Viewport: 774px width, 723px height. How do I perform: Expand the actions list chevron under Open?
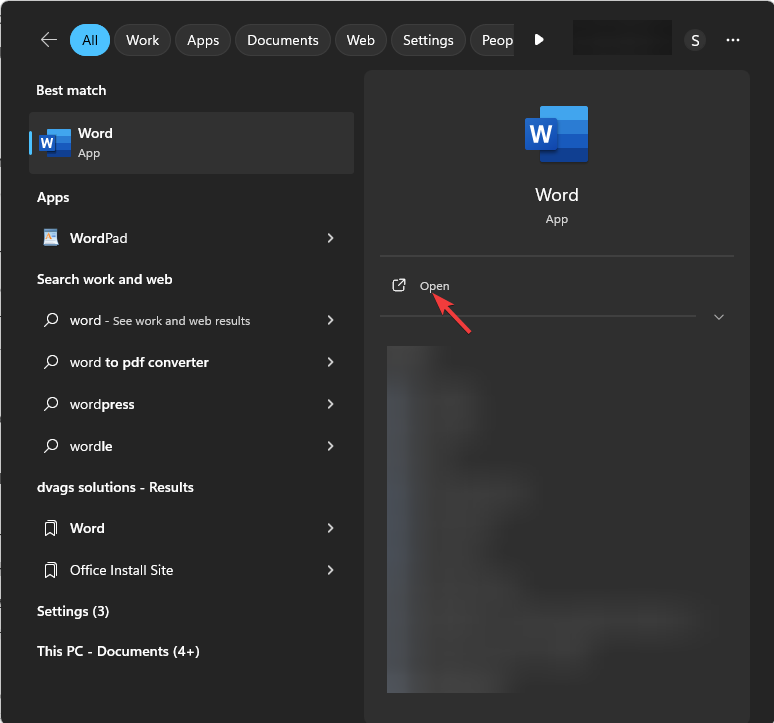718,317
